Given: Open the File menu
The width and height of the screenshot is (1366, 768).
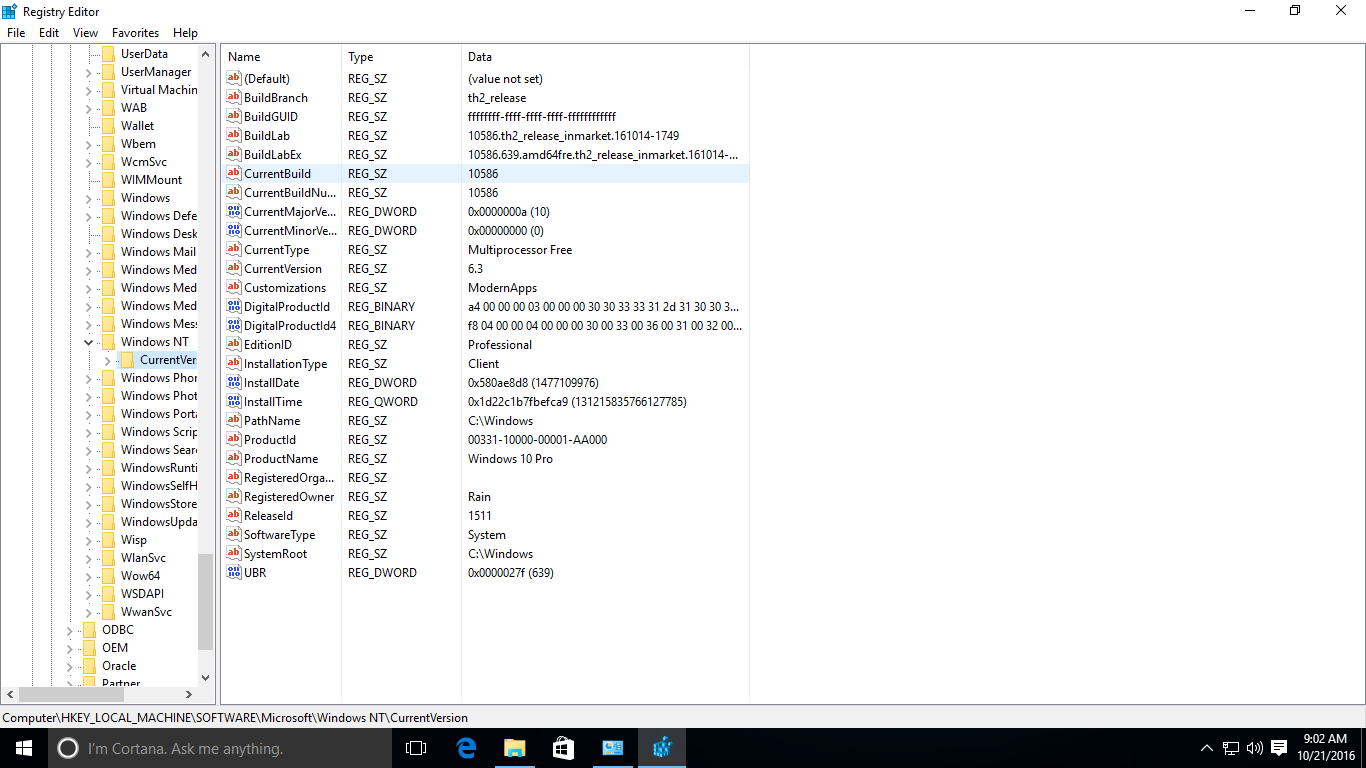Looking at the screenshot, I should point(16,33).
